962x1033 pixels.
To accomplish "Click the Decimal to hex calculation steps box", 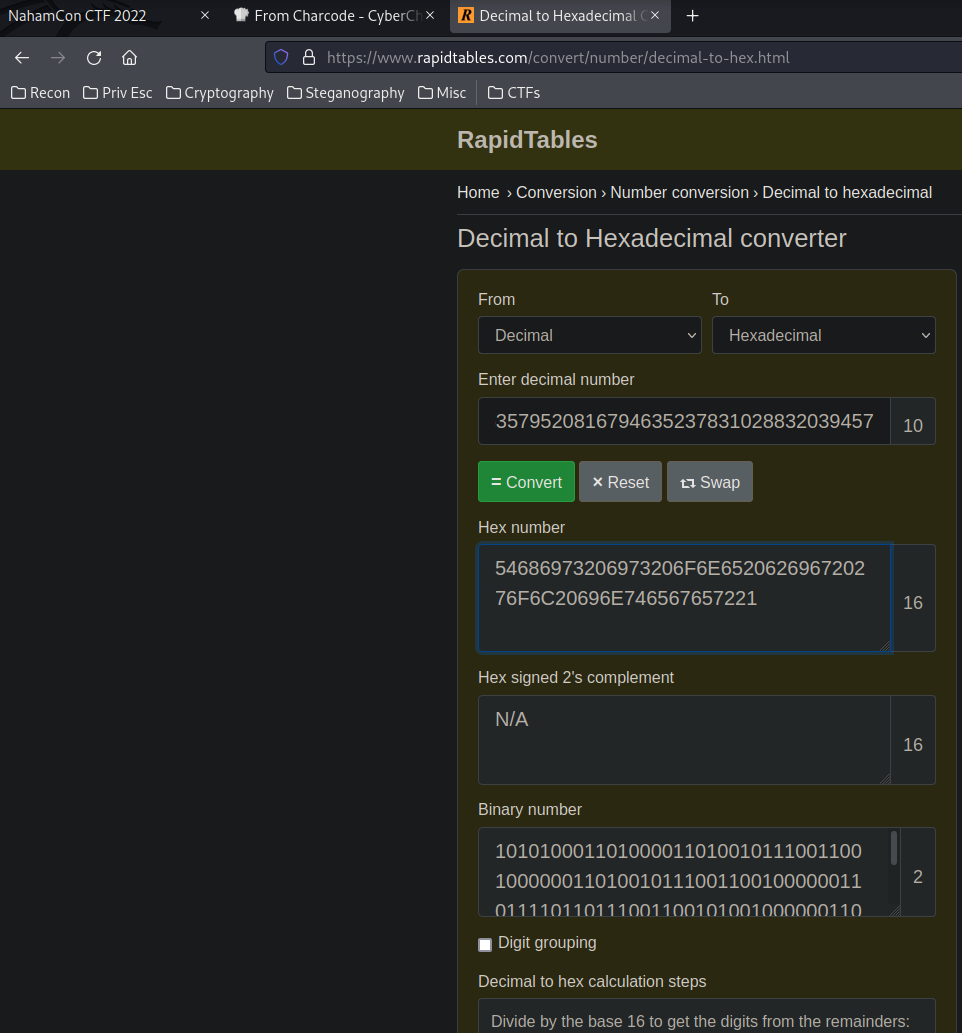I will (x=706, y=1015).
